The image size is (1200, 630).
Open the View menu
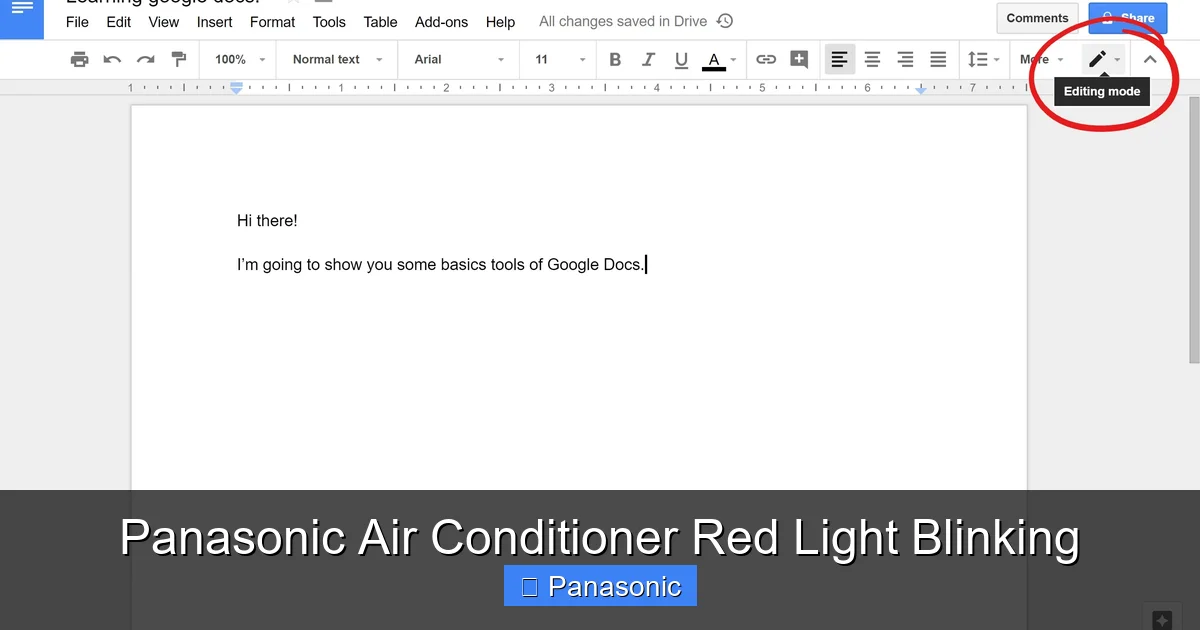point(163,22)
